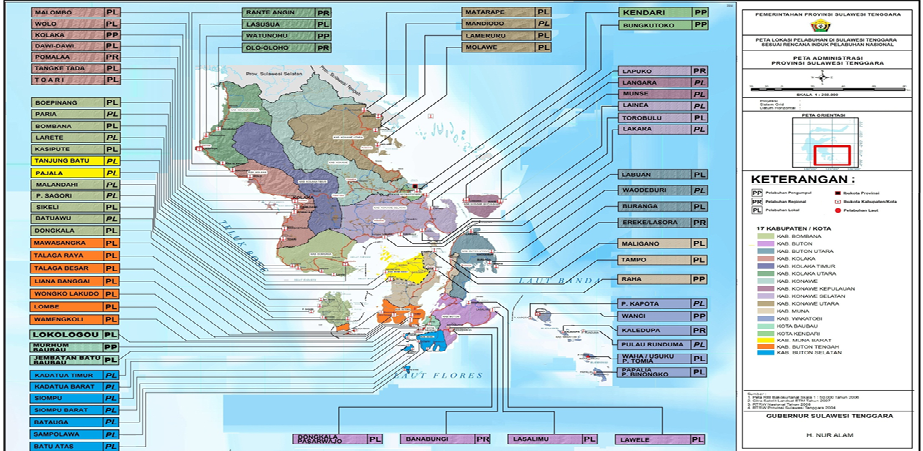923x451 pixels.
Task: Pick the KAB. BOMBANA legend color swatch
Action: [765, 238]
